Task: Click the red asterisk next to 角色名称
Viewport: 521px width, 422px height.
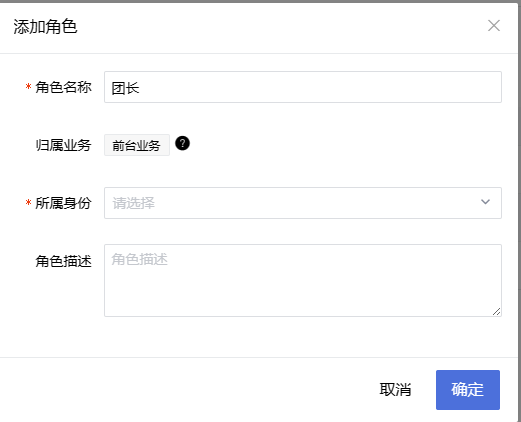Action: 28,87
